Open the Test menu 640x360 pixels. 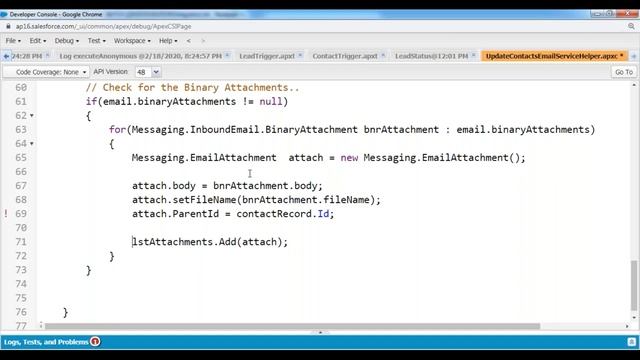[x=96, y=41]
